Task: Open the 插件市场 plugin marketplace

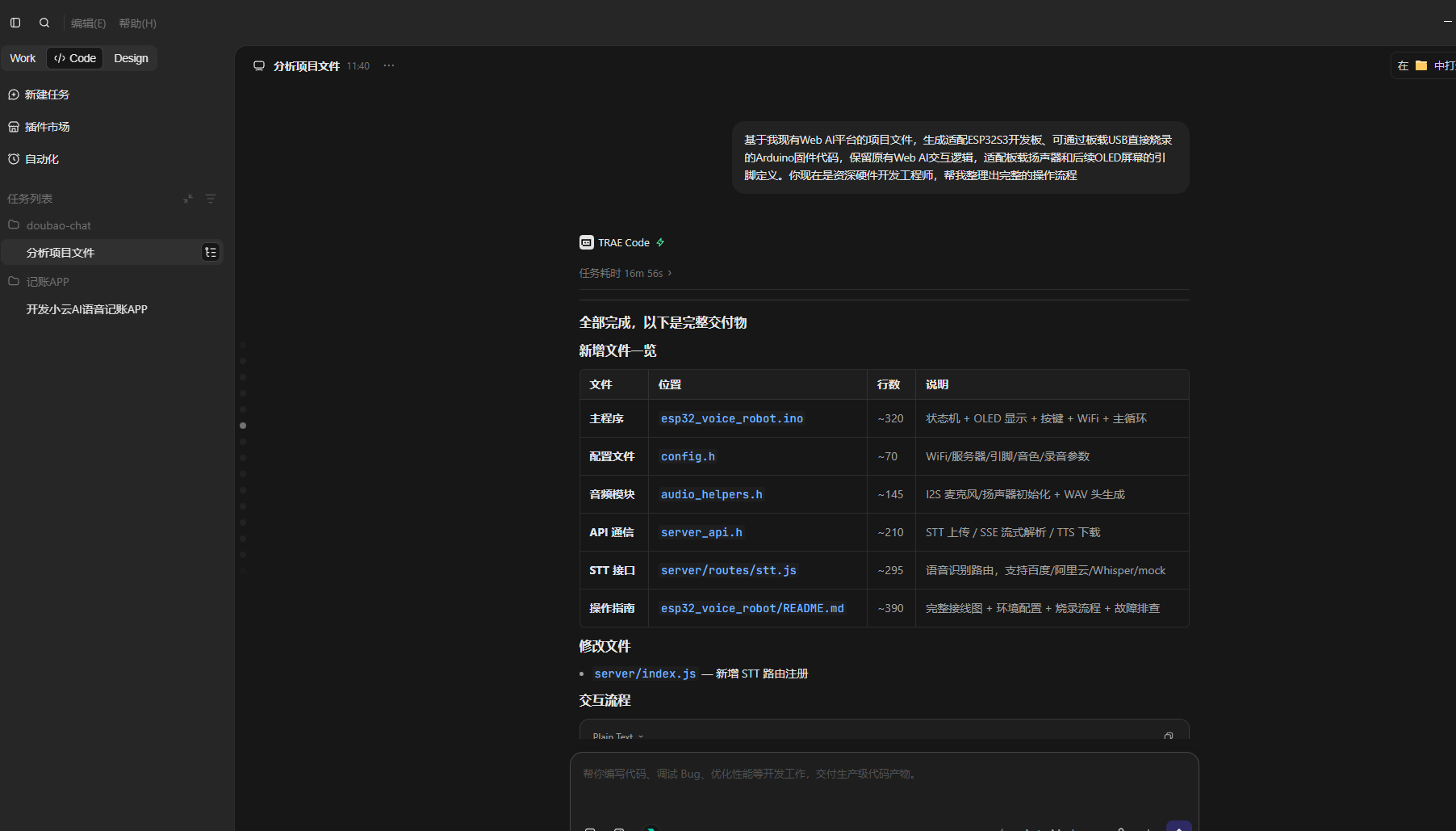Action: pos(39,127)
